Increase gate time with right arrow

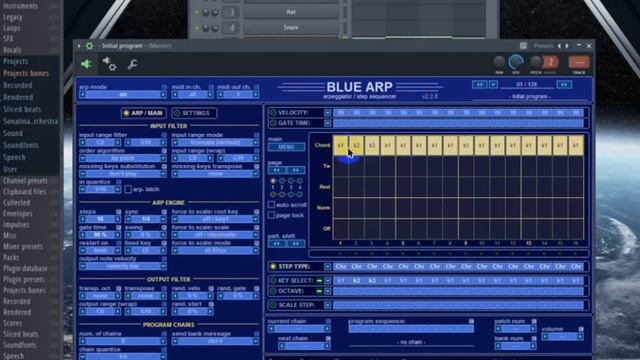118,235
